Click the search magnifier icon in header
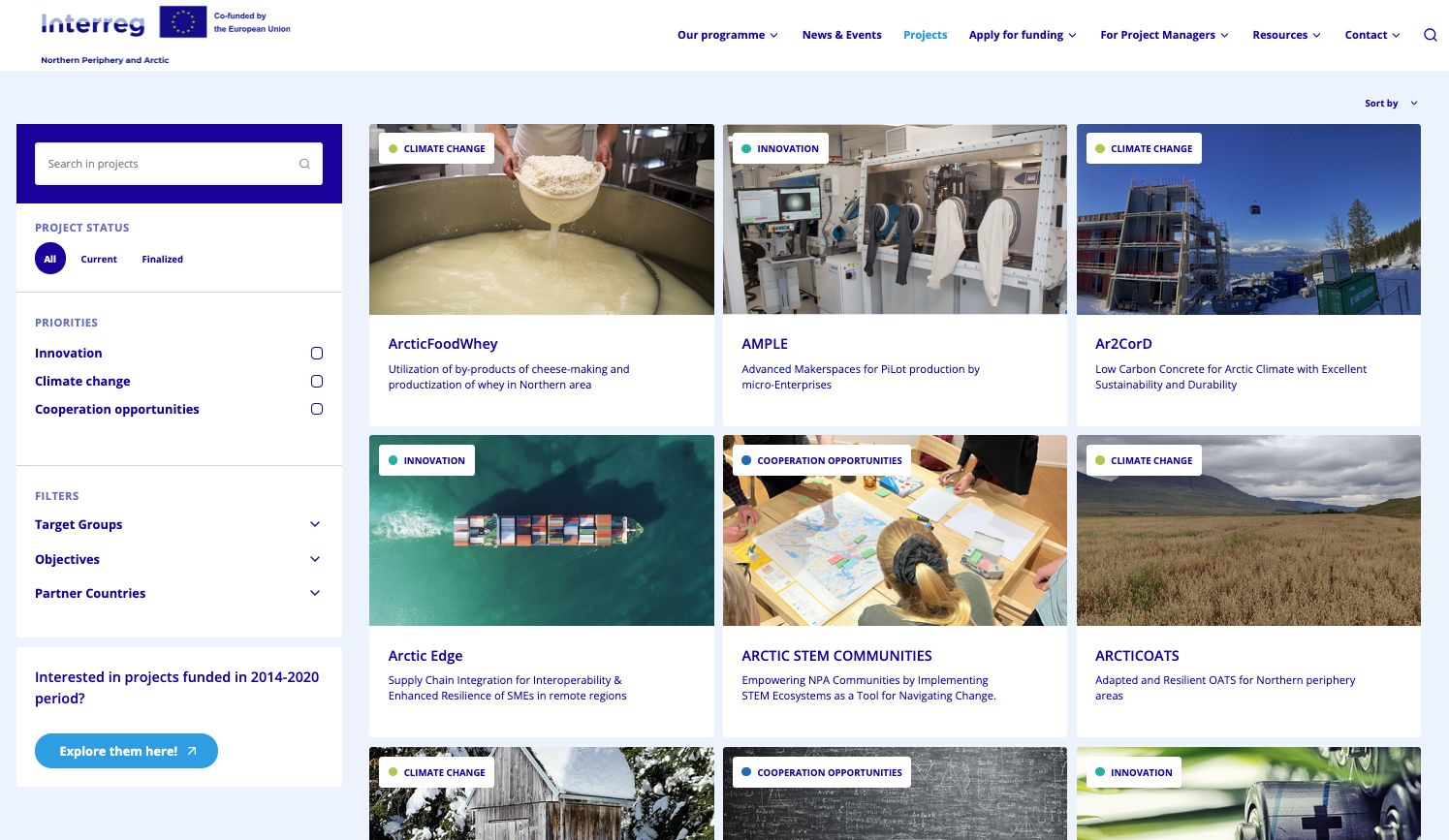The width and height of the screenshot is (1449, 840). coord(1430,35)
